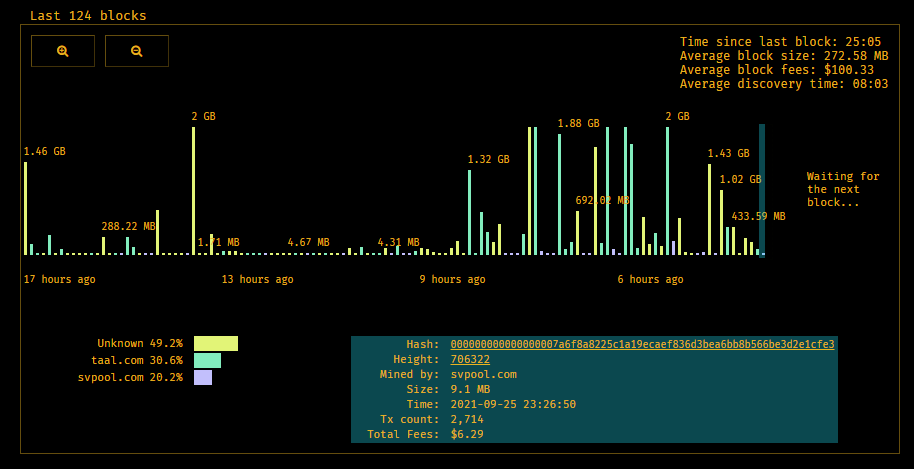Screen dimensions: 914x469
Task: Select the teal bar under the second 2 GB label
Action: [667, 191]
